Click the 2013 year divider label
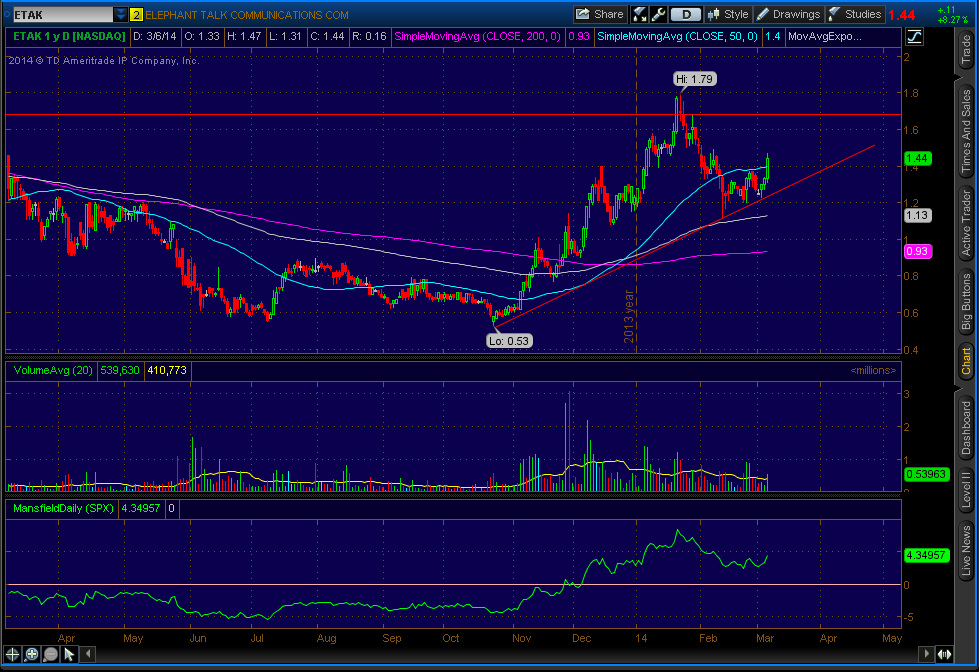Image resolution: width=979 pixels, height=672 pixels. pyautogui.click(x=629, y=316)
